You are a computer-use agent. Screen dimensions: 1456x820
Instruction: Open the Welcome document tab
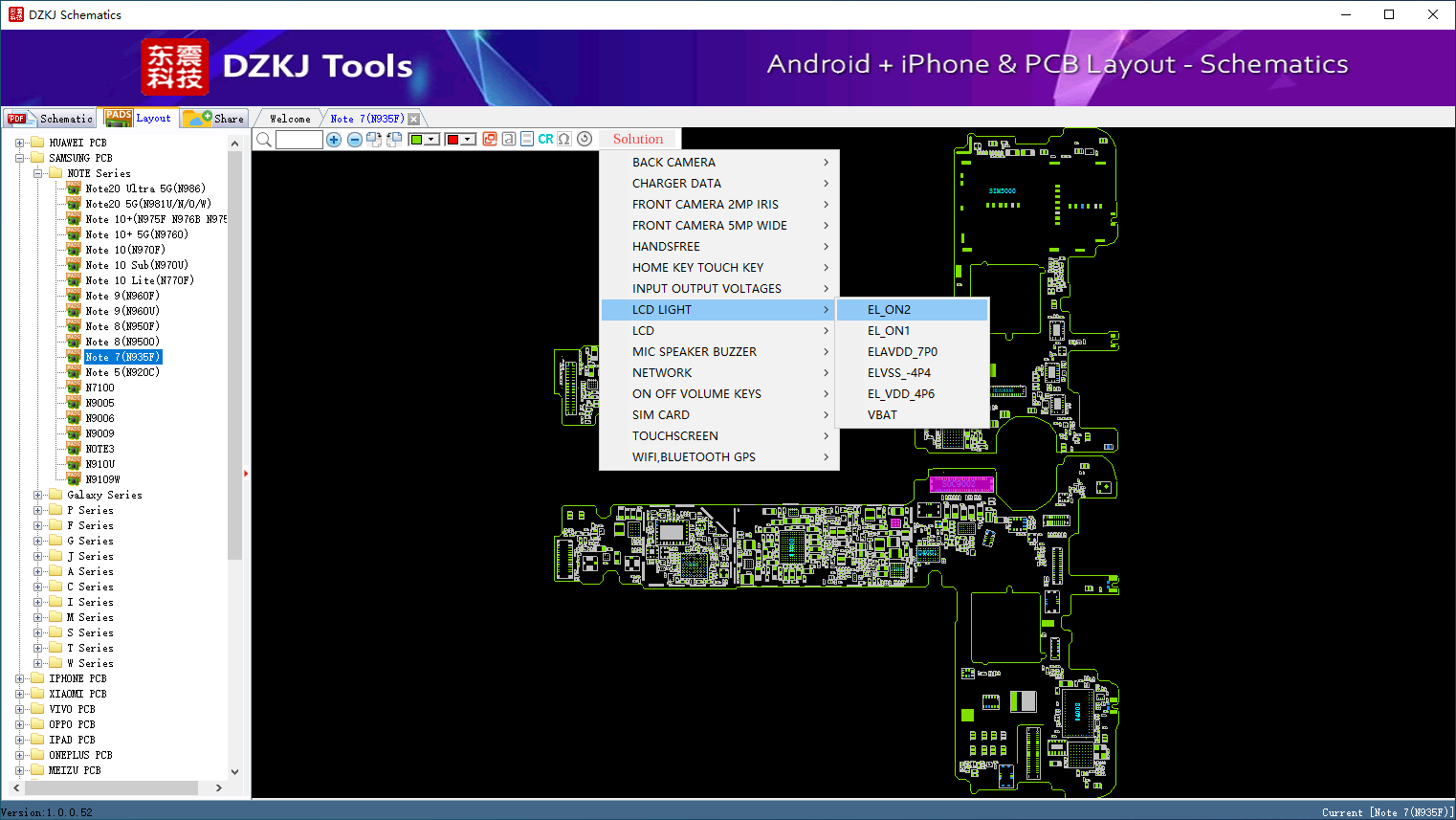point(290,119)
